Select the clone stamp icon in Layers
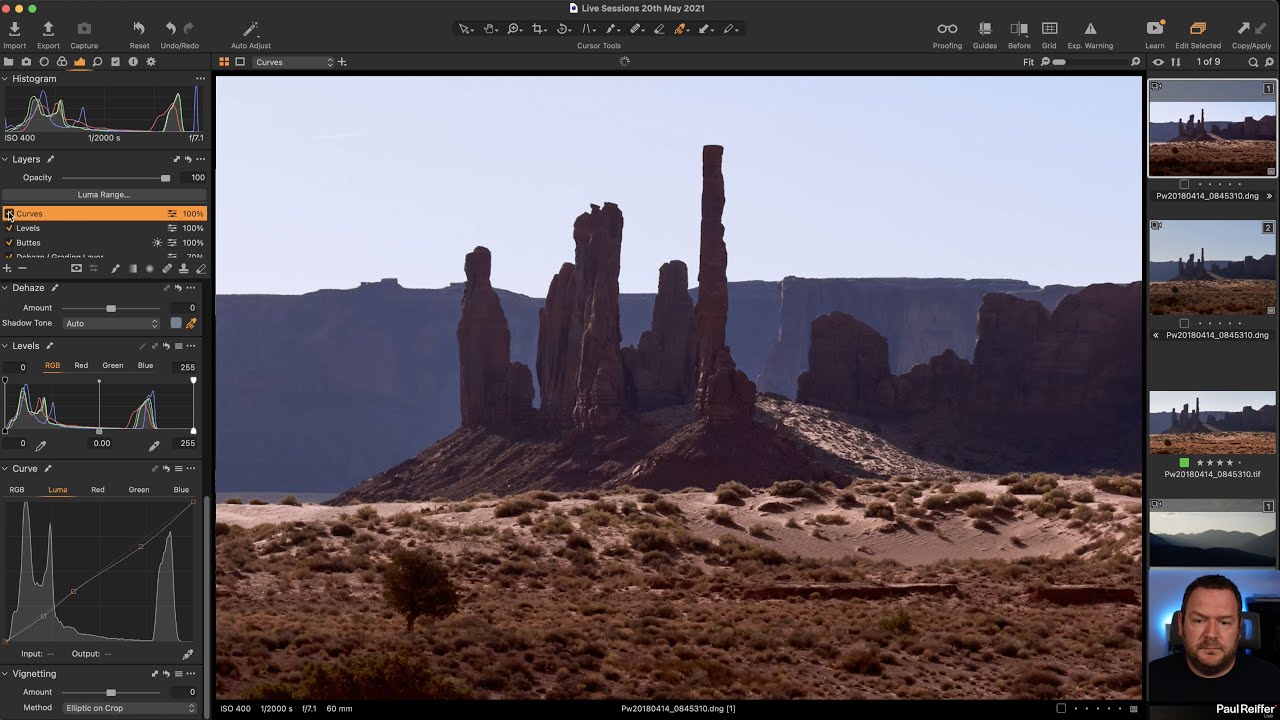 click(183, 268)
